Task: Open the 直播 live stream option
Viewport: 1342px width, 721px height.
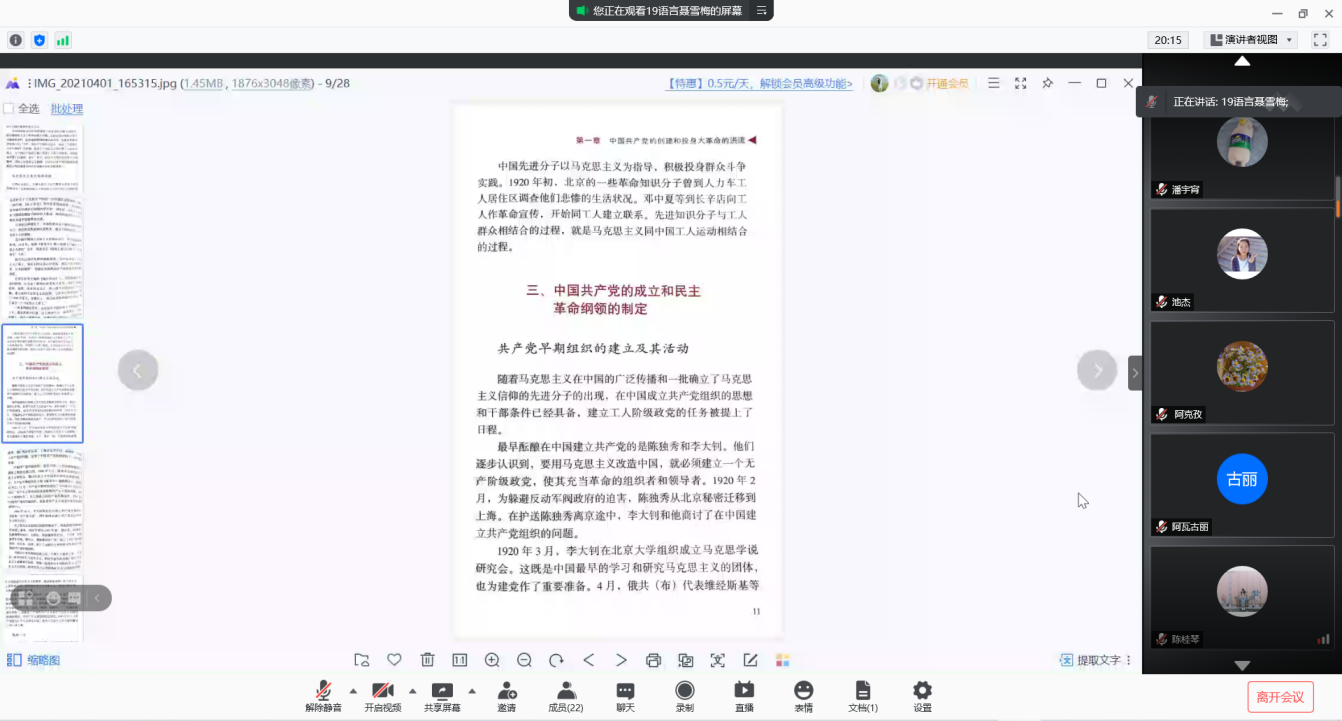Action: pyautogui.click(x=744, y=696)
